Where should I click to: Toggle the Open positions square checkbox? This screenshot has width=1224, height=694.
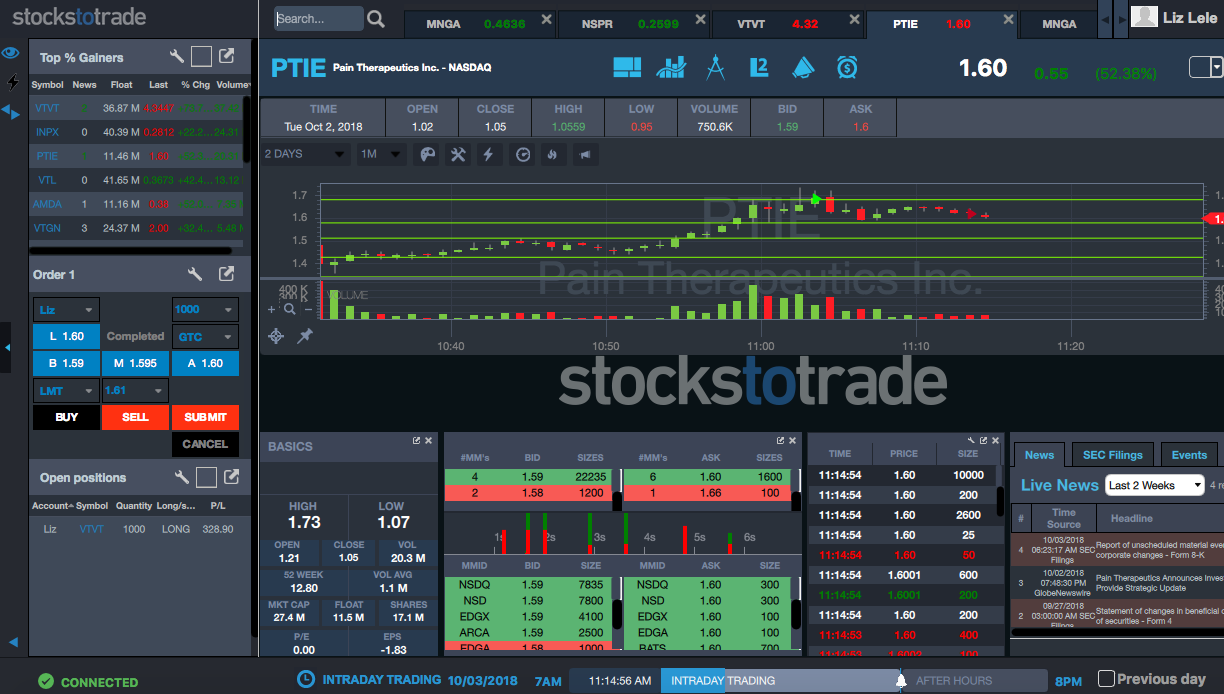point(206,477)
